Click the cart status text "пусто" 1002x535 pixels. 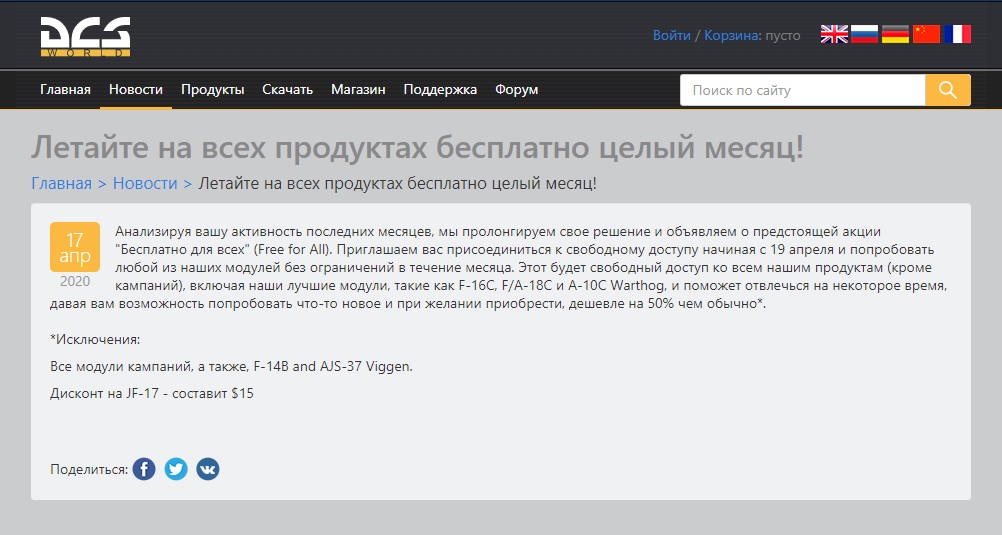pyautogui.click(x=783, y=36)
